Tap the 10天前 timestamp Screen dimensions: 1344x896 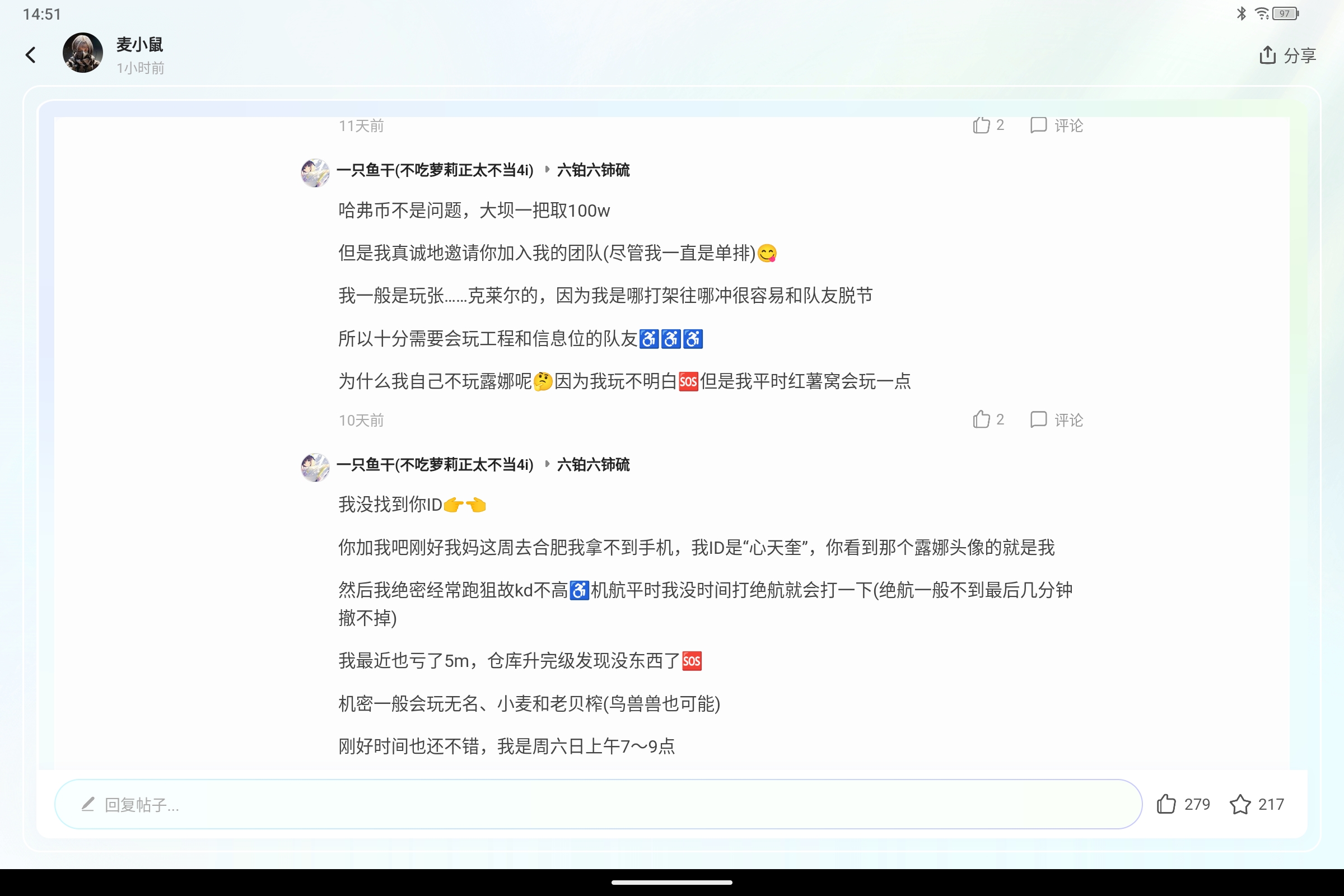coord(361,420)
